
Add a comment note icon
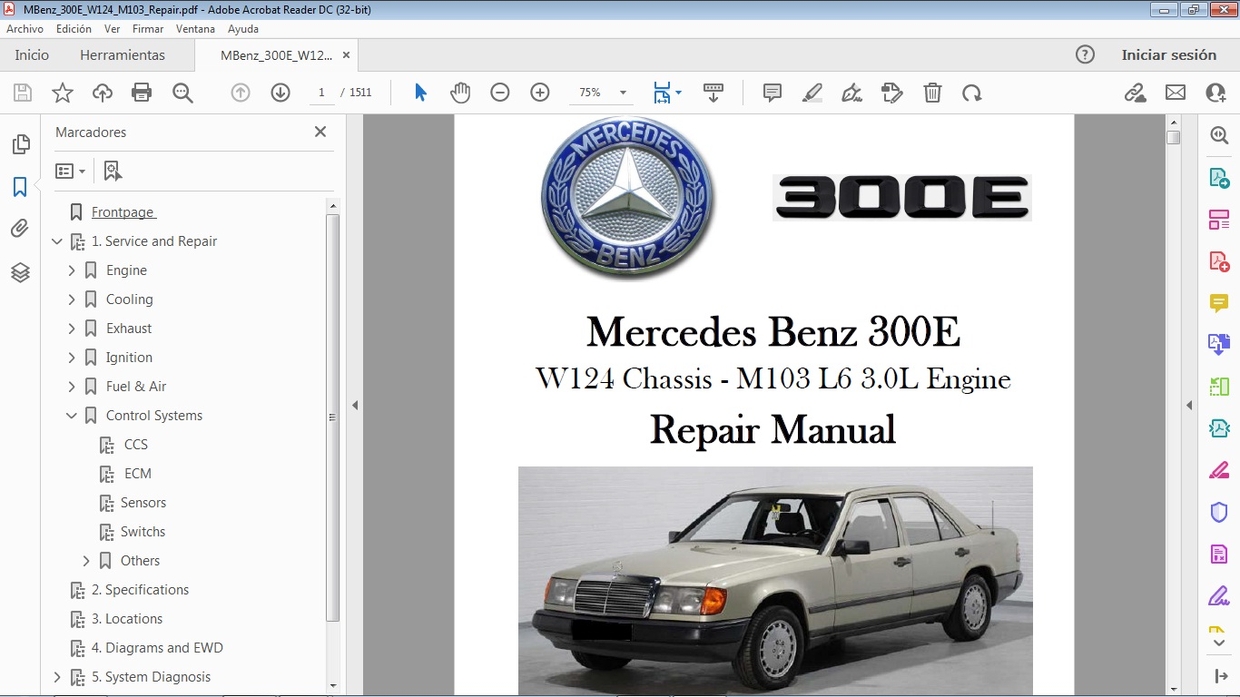[x=772, y=93]
